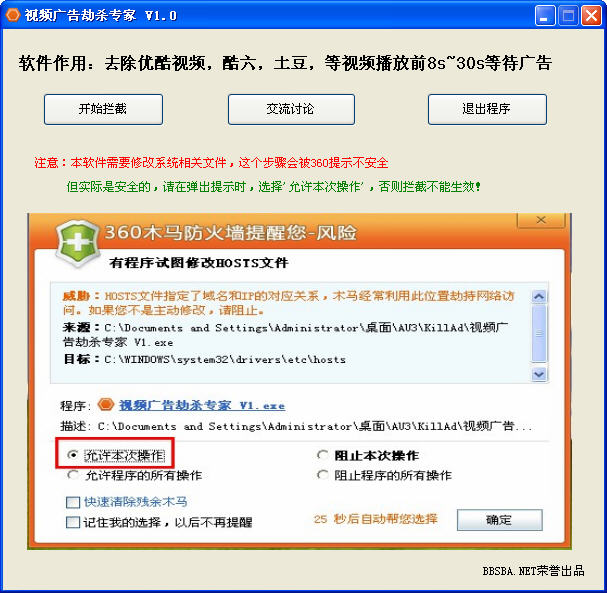Click 退出程序 to exit
This screenshot has height=593, width=607.
[487, 109]
